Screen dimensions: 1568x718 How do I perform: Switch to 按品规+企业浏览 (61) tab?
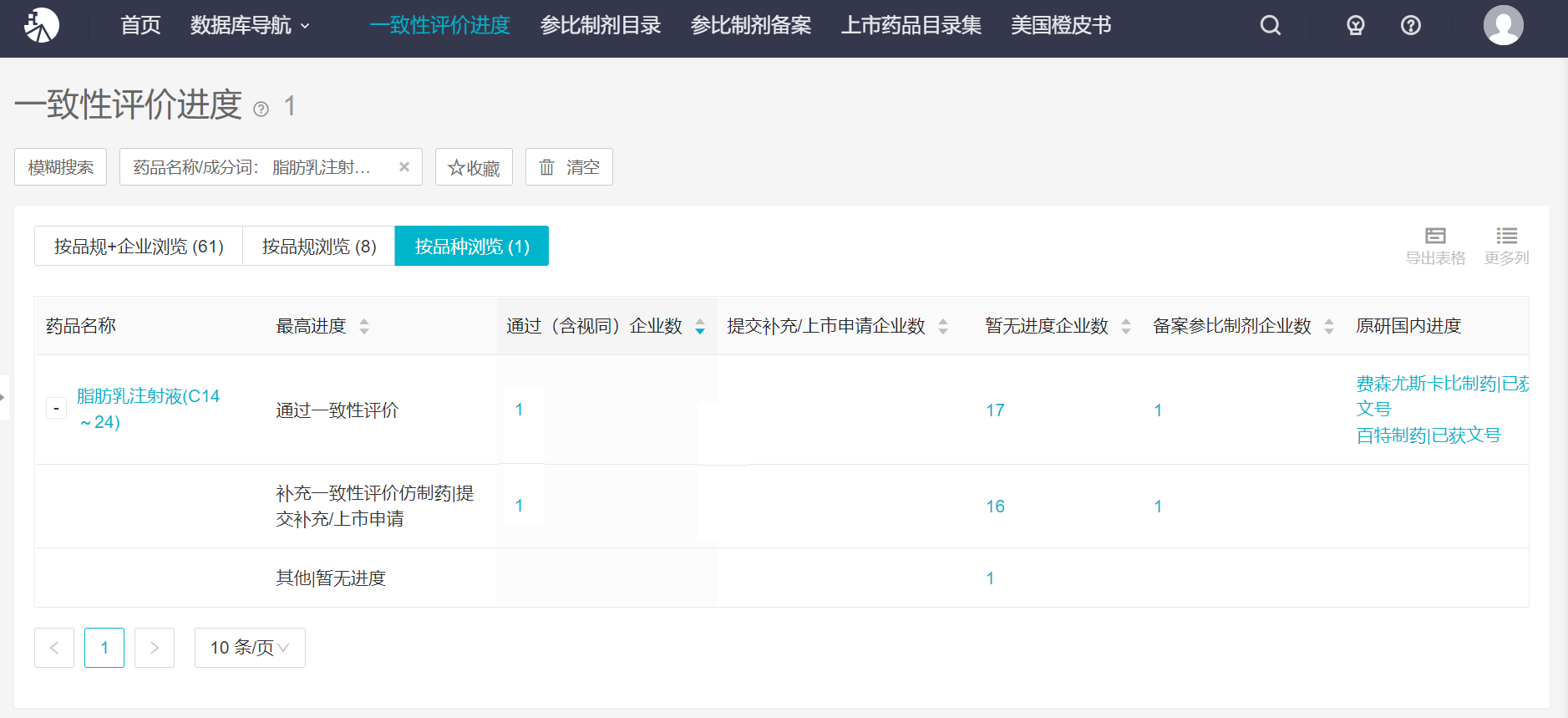[x=139, y=246]
